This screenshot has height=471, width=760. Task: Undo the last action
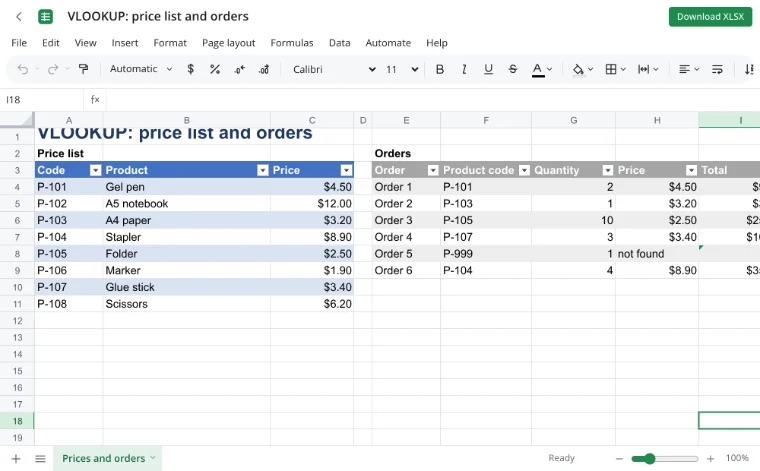tap(23, 69)
